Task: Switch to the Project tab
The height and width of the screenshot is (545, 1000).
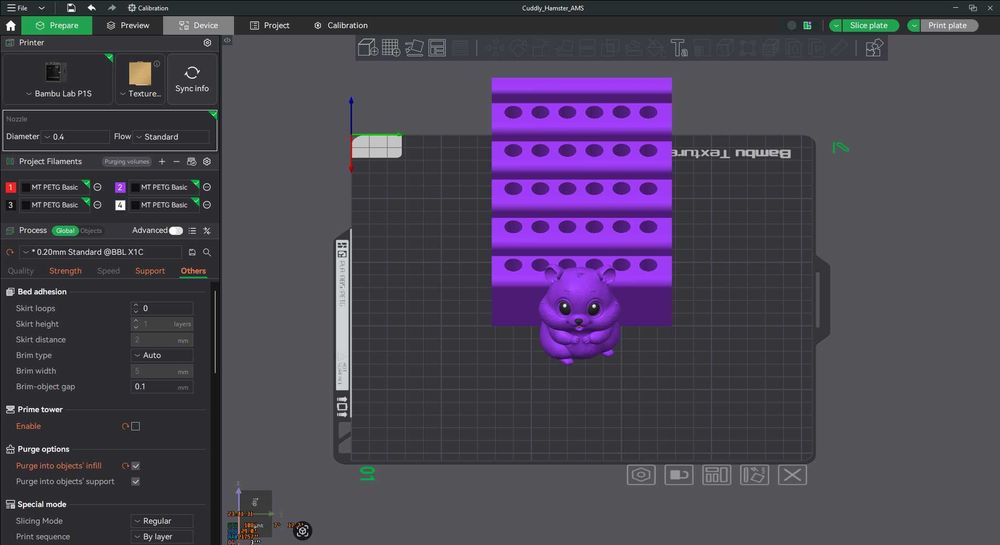Action: click(270, 25)
